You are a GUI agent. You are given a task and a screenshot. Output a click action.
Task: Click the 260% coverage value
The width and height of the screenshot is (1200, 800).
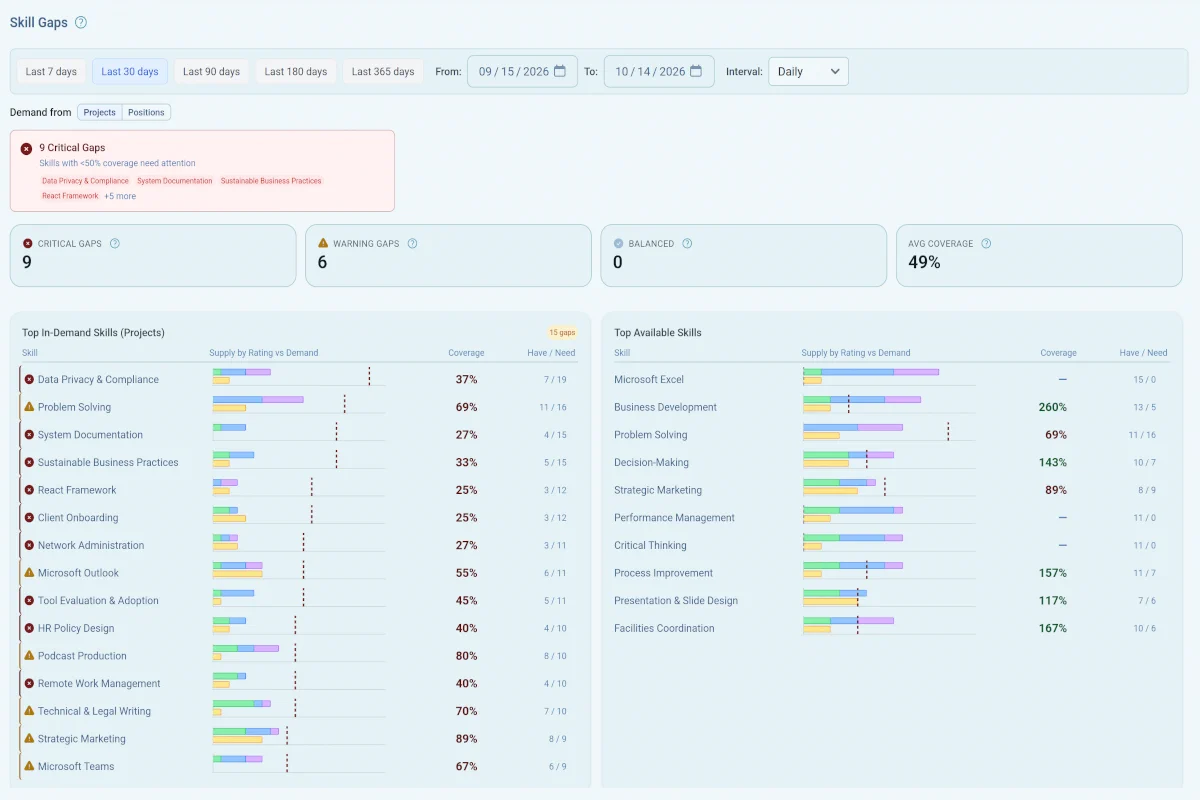point(1052,408)
